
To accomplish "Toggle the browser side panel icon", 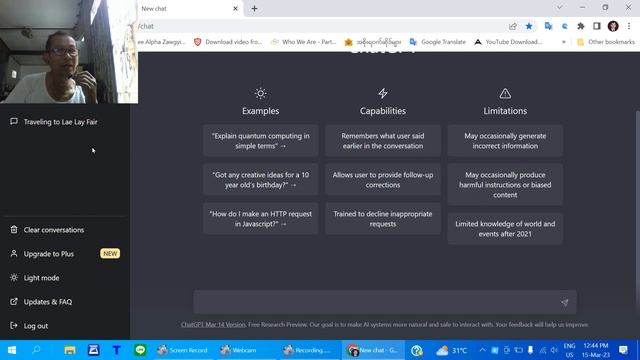I will 597,26.
